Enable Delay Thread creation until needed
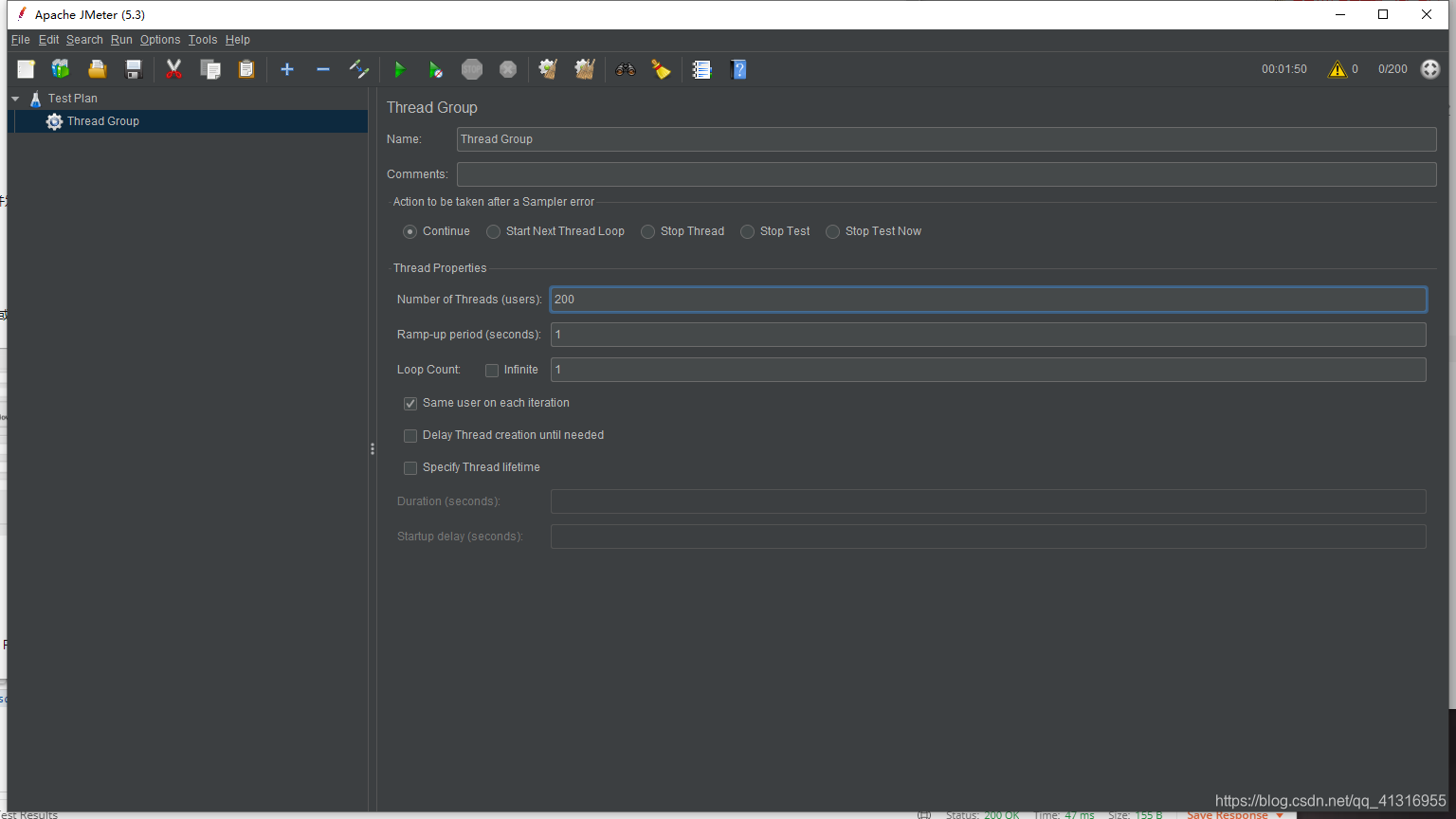This screenshot has height=819, width=1456. [410, 436]
